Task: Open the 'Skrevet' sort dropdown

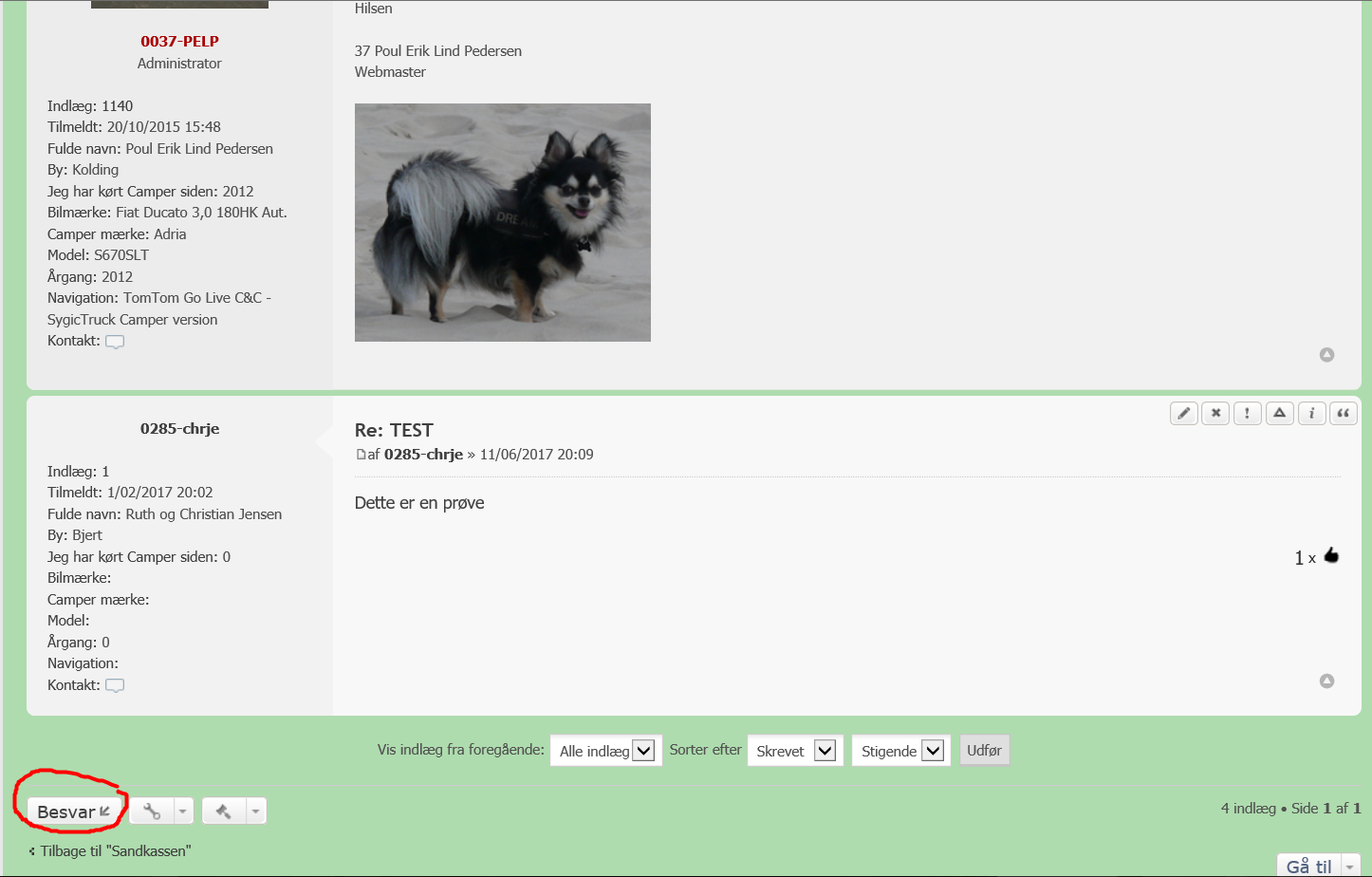Action: 795,751
